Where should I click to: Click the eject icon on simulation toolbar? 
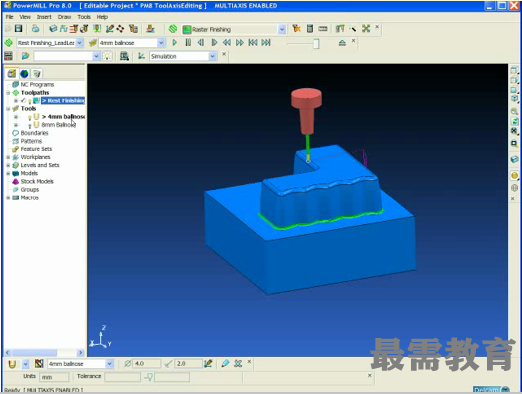click(x=342, y=43)
